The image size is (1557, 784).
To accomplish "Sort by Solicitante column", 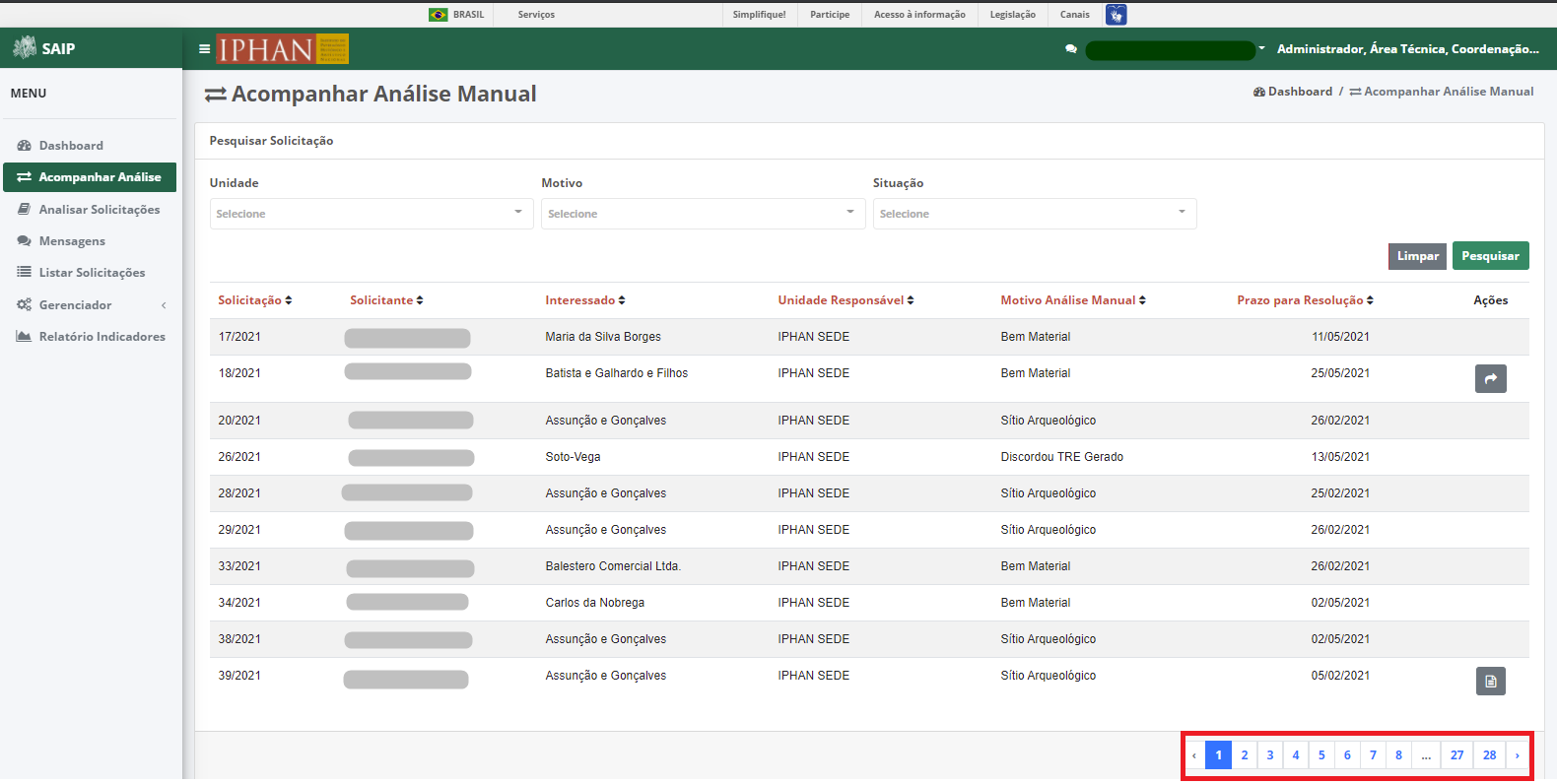I will point(386,300).
